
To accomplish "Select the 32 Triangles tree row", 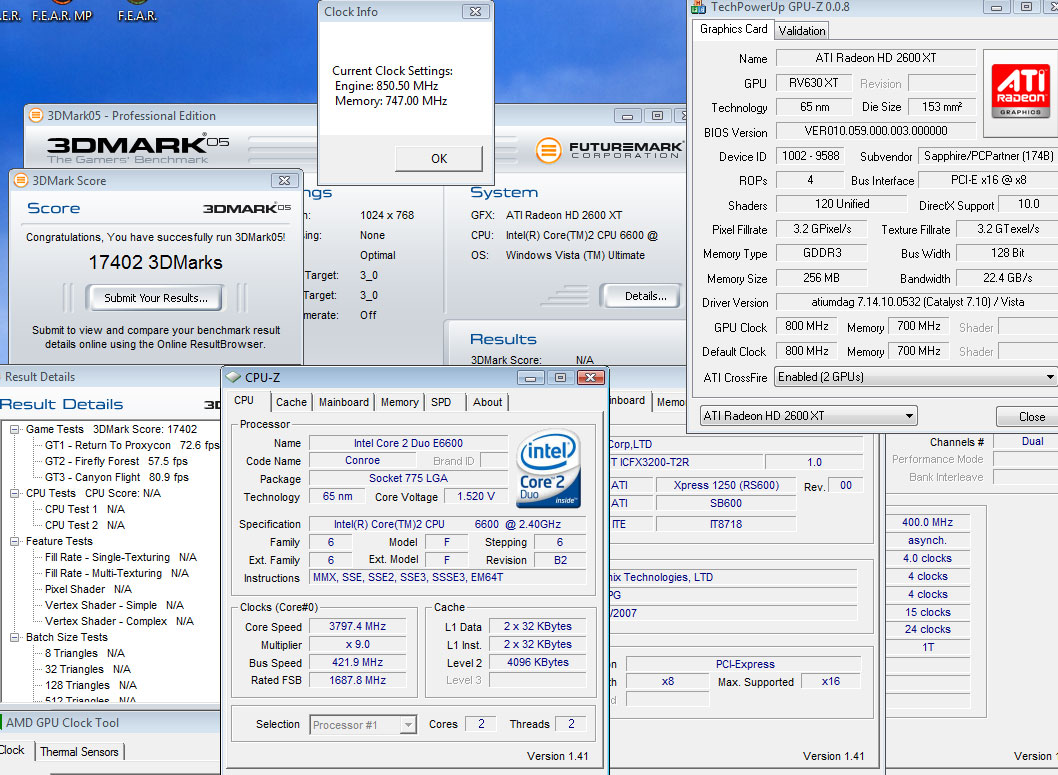I will coord(88,669).
